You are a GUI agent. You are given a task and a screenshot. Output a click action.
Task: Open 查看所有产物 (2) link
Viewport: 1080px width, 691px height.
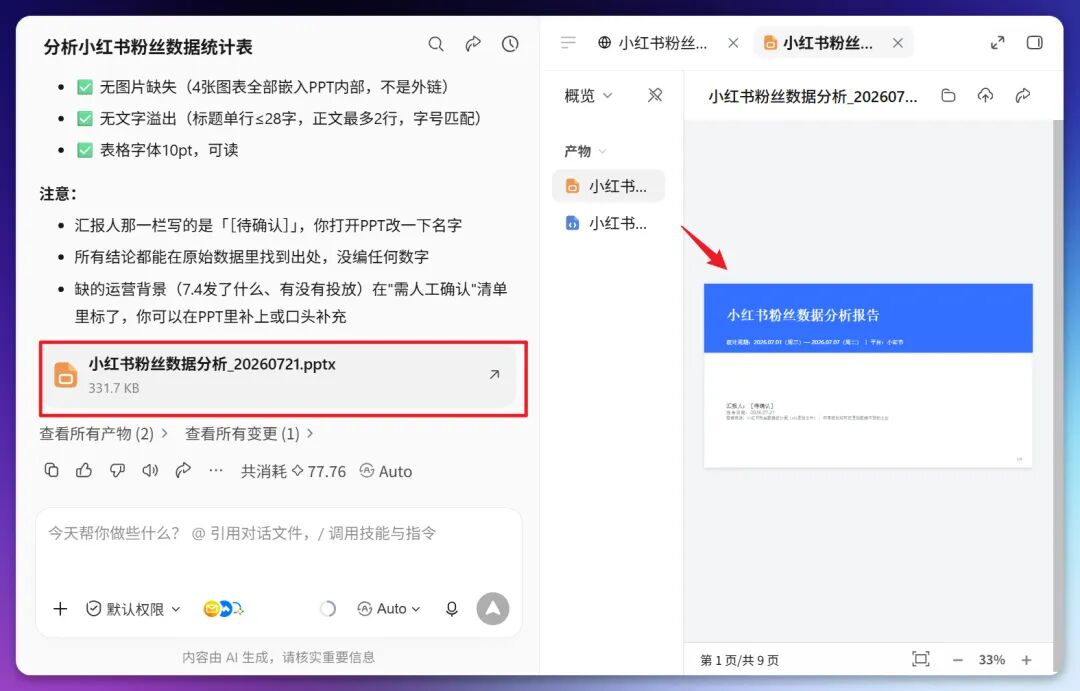tap(103, 434)
